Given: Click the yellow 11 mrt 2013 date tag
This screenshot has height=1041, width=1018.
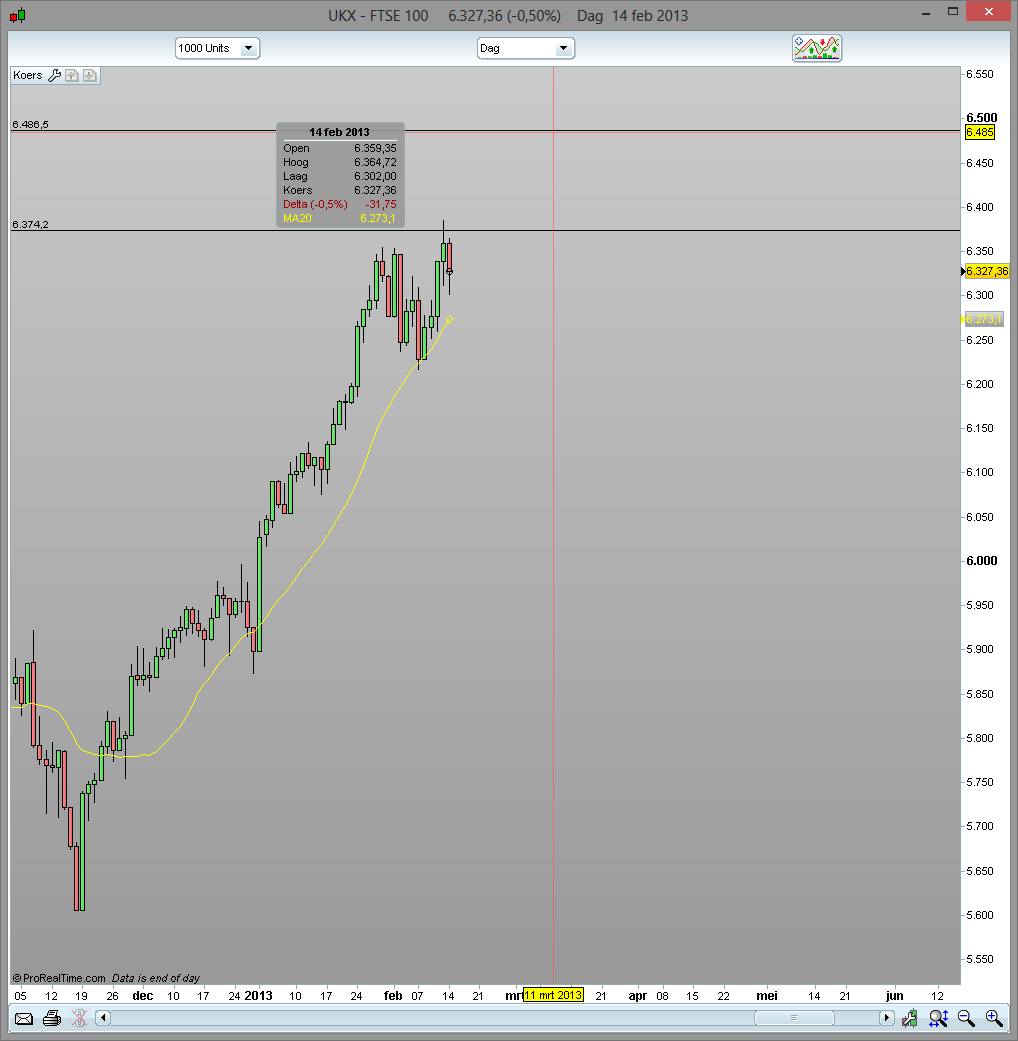Looking at the screenshot, I should pyautogui.click(x=553, y=995).
